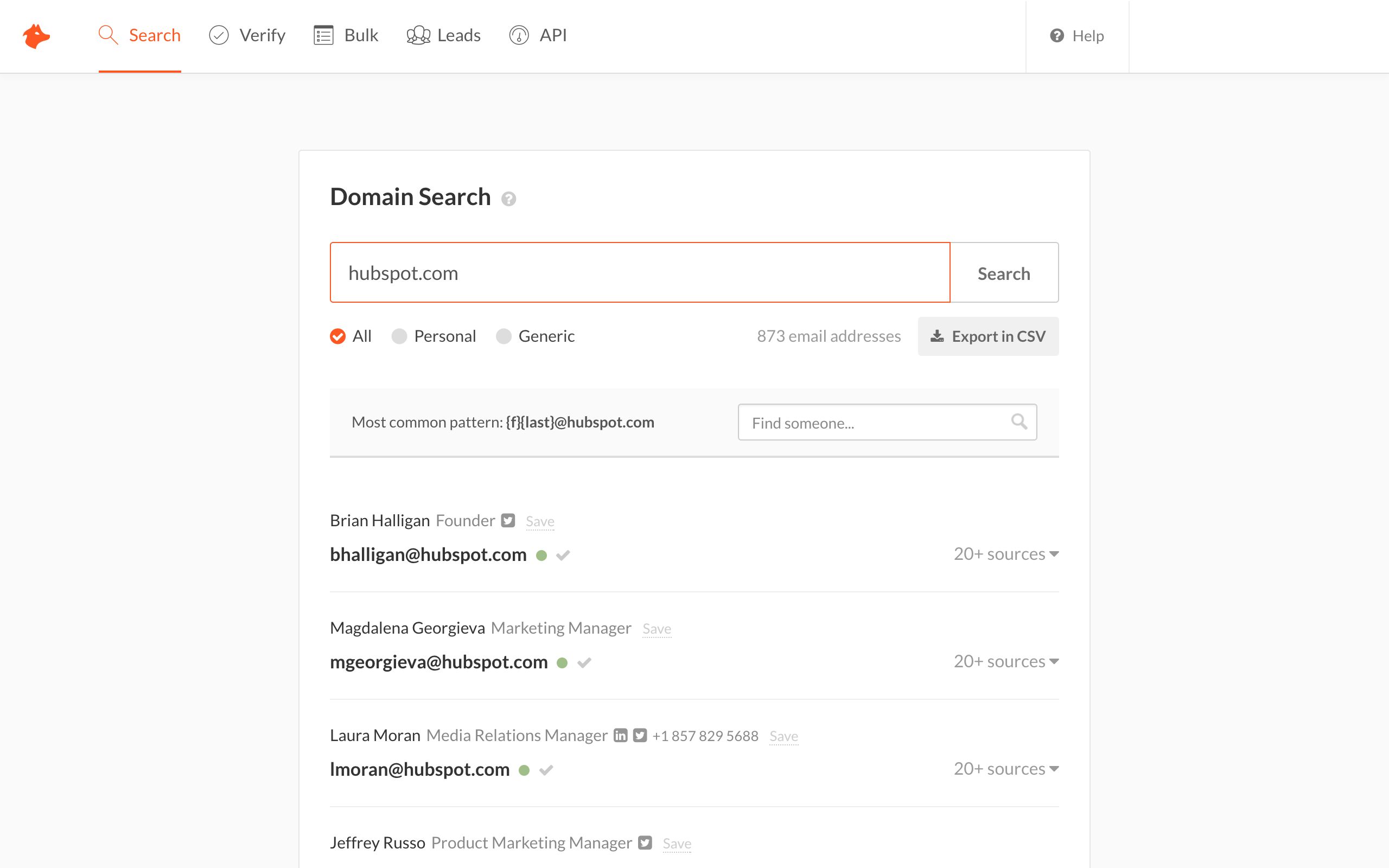Click the Find someone input field
This screenshot has height=868, width=1389.
(887, 423)
